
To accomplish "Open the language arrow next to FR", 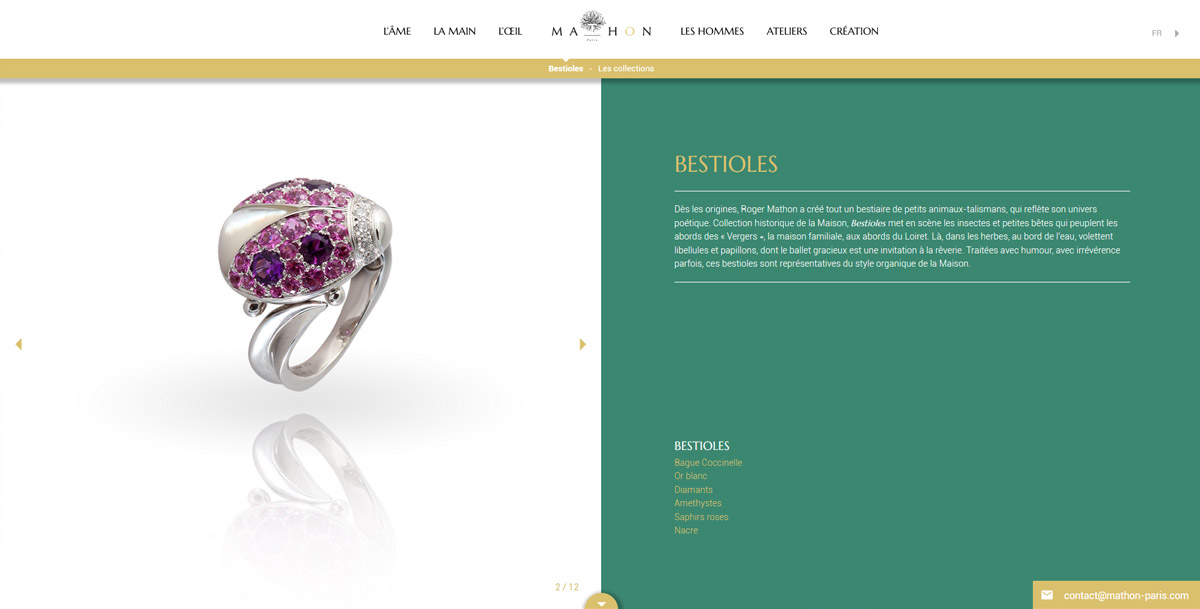I will (x=1177, y=33).
